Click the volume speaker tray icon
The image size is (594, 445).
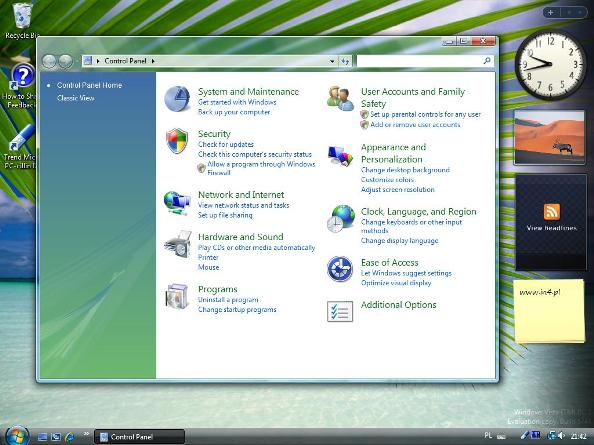click(561, 436)
